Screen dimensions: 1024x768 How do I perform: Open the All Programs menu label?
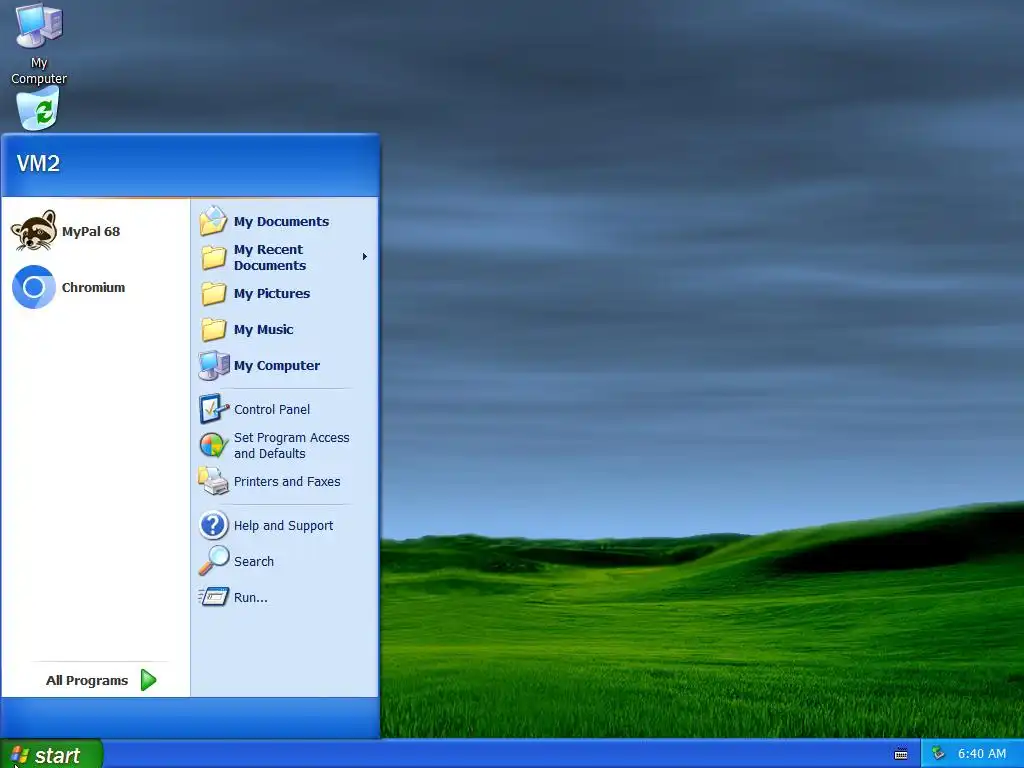[87, 680]
